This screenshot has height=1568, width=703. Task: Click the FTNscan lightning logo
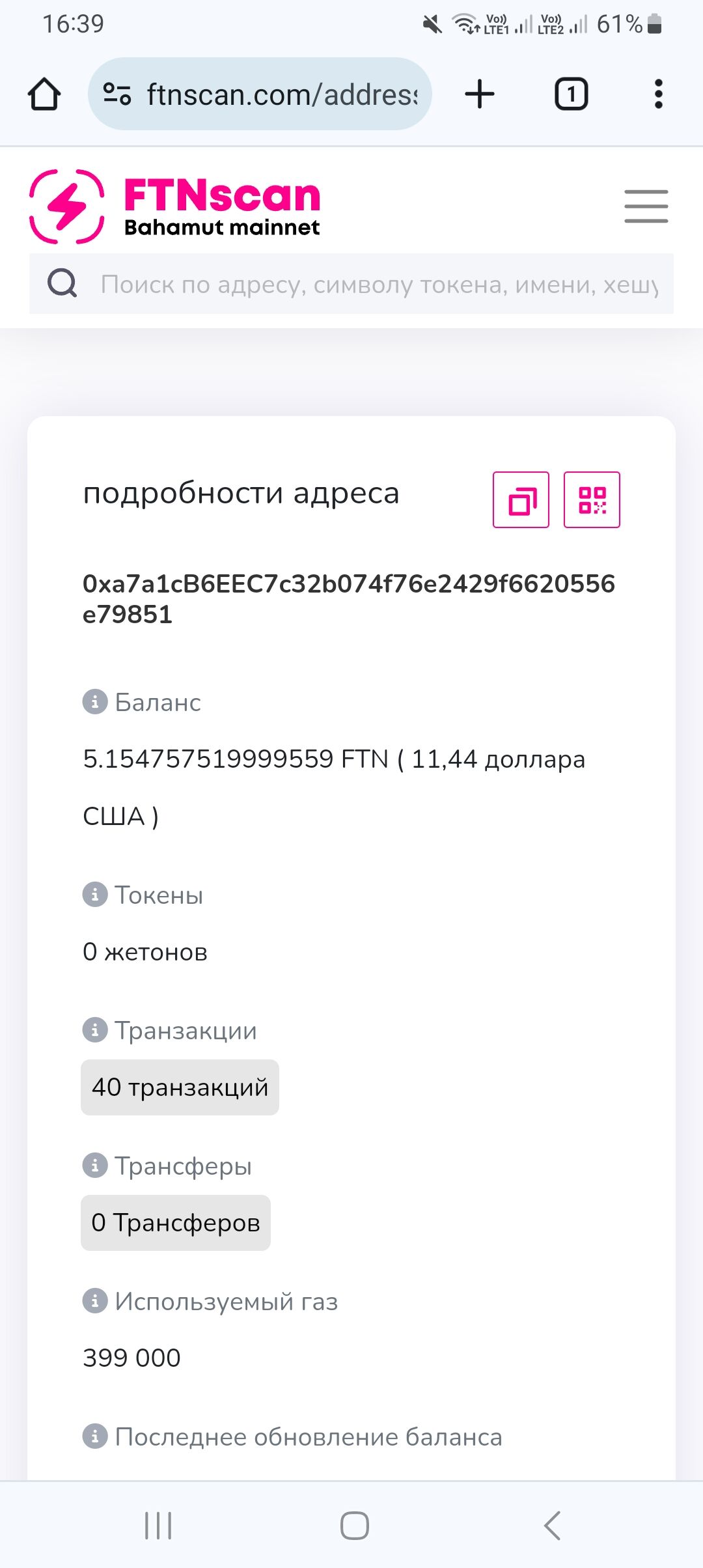tap(67, 206)
